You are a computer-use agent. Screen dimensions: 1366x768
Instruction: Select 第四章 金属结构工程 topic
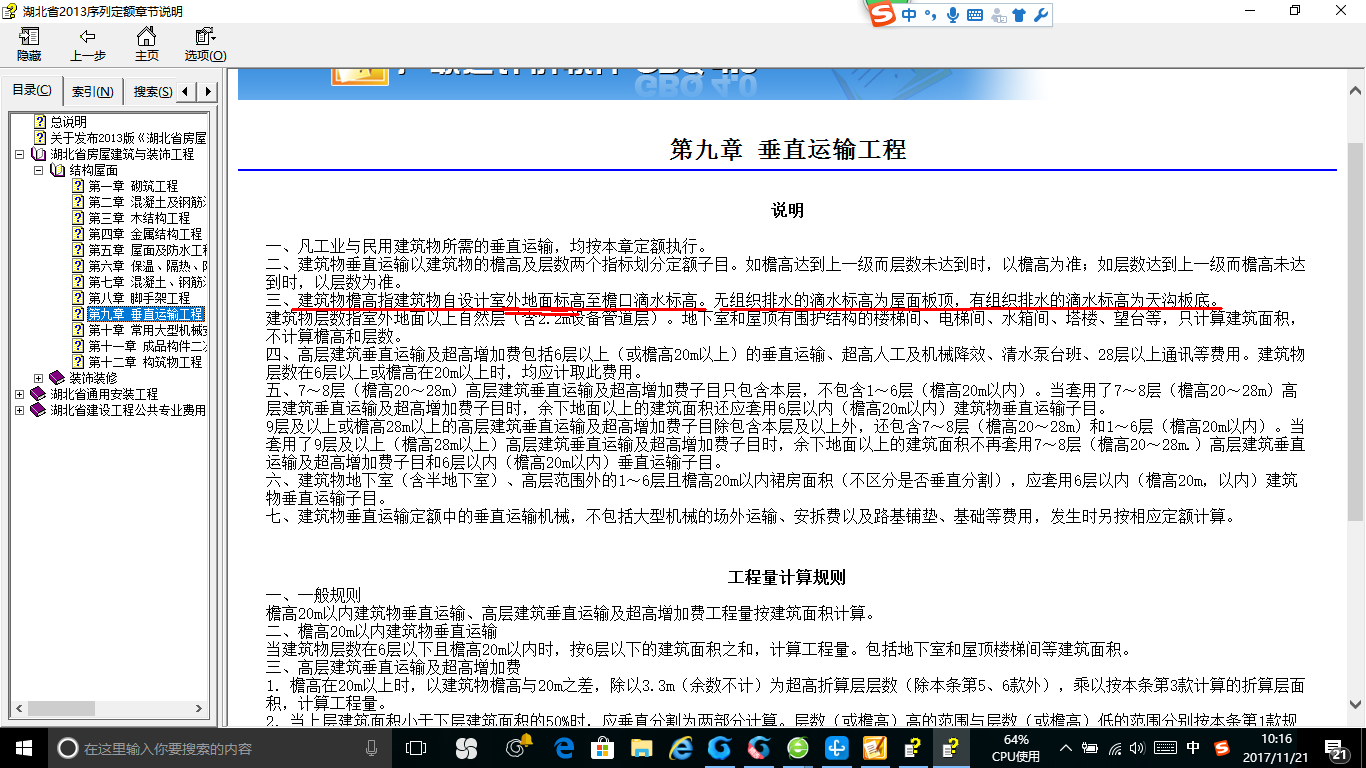[x=145, y=234]
